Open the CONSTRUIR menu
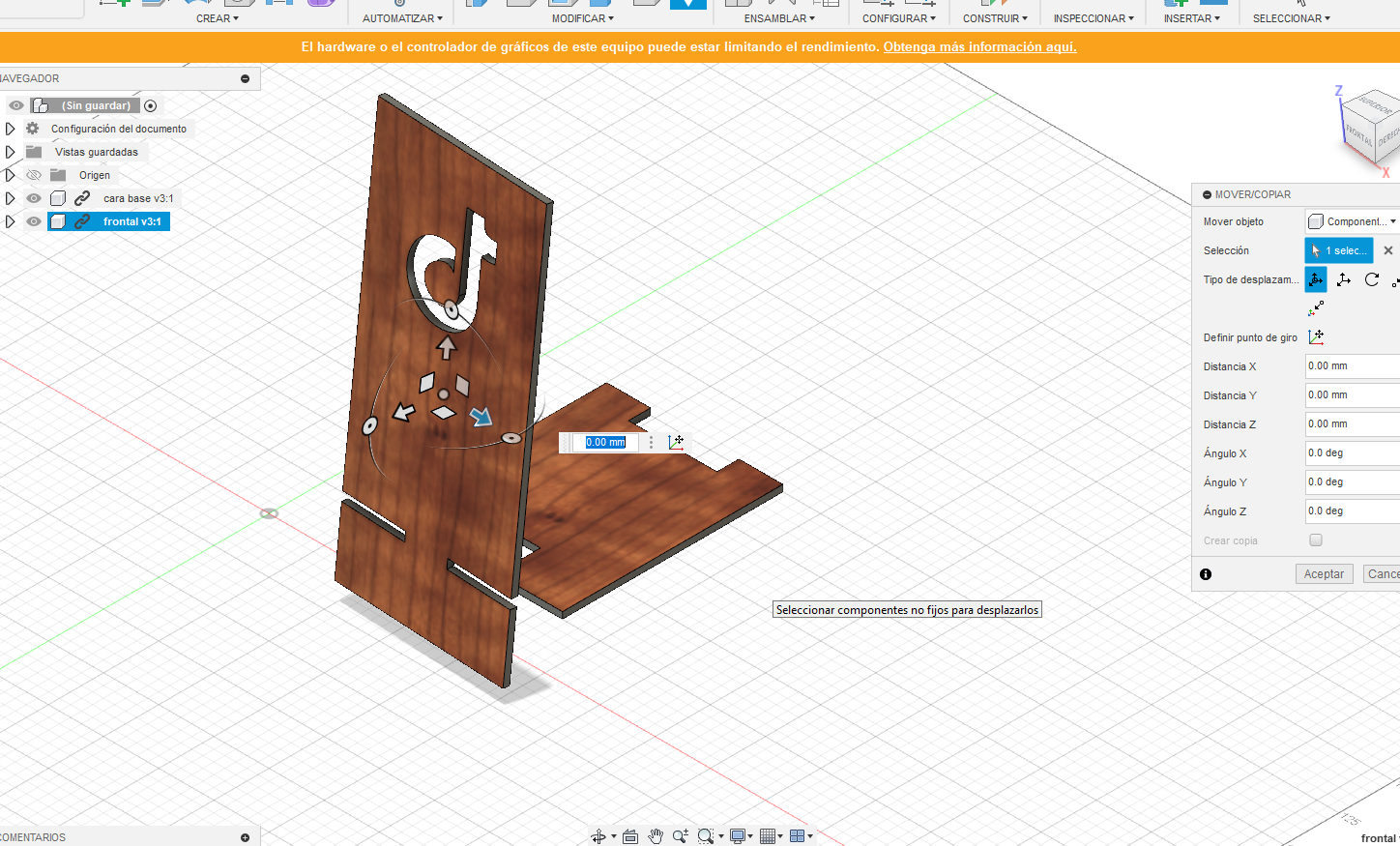1400x846 pixels. (x=995, y=18)
